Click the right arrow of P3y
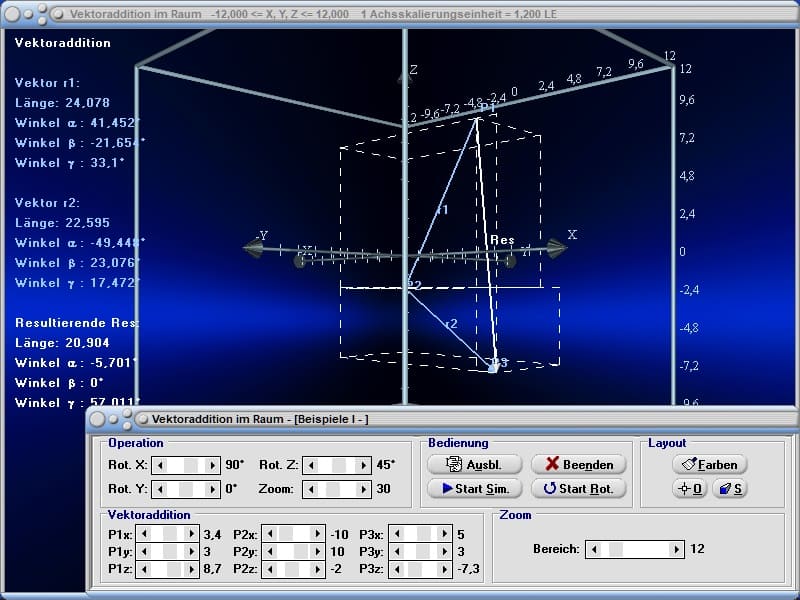Viewport: 800px width, 600px height. 444,552
